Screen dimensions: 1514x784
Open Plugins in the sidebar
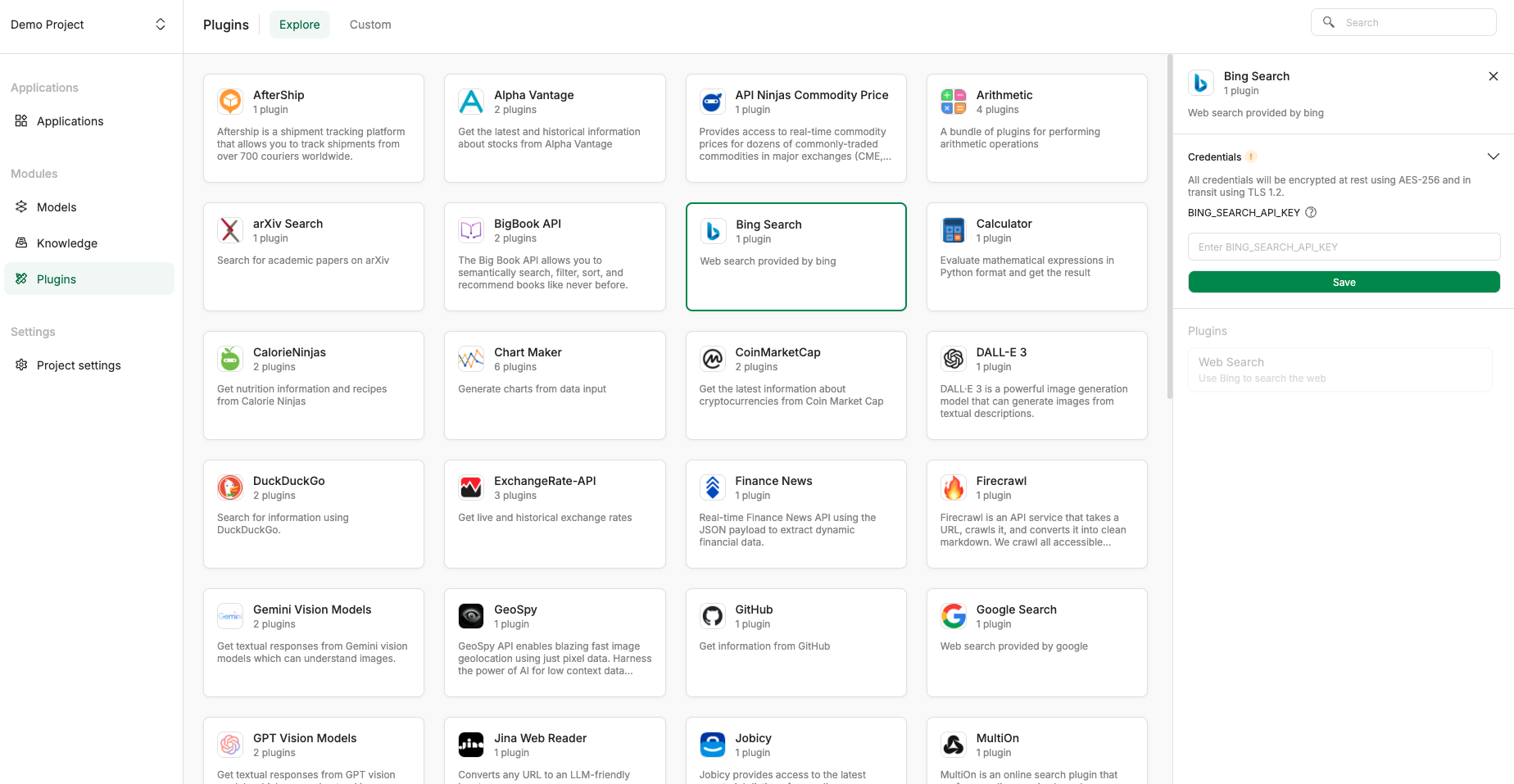pos(89,279)
